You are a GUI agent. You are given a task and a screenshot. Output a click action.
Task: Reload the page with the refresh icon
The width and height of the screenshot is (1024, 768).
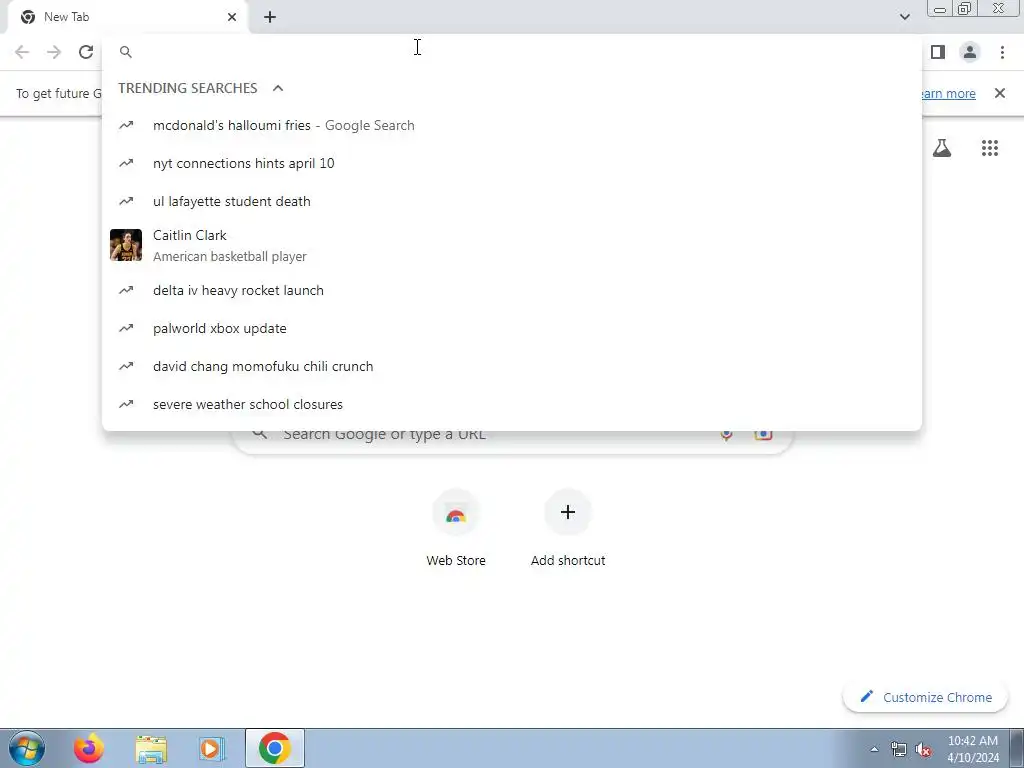point(86,52)
